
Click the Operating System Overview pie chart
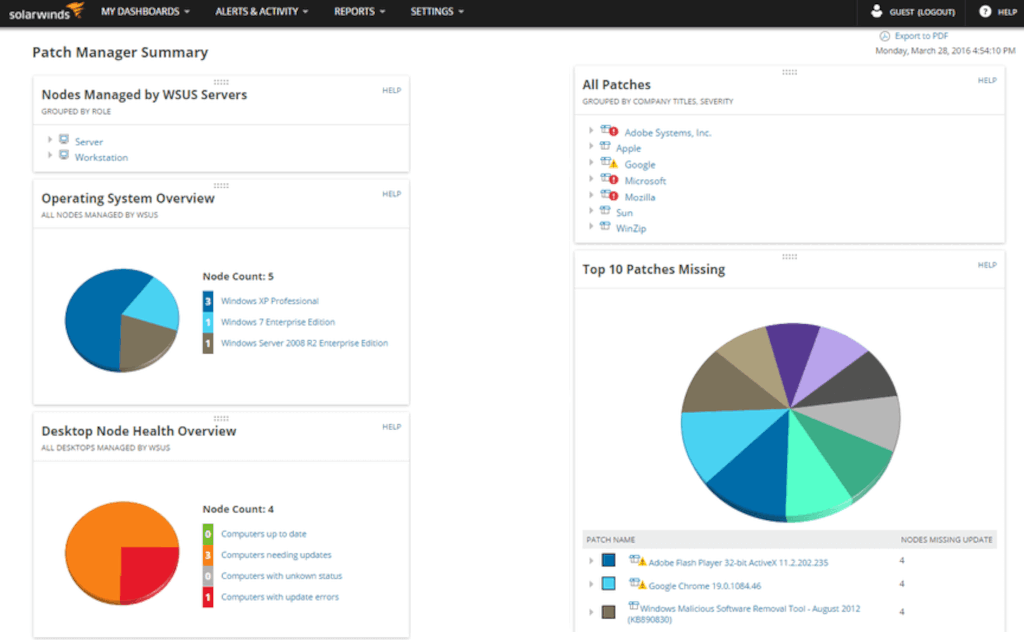click(x=122, y=320)
